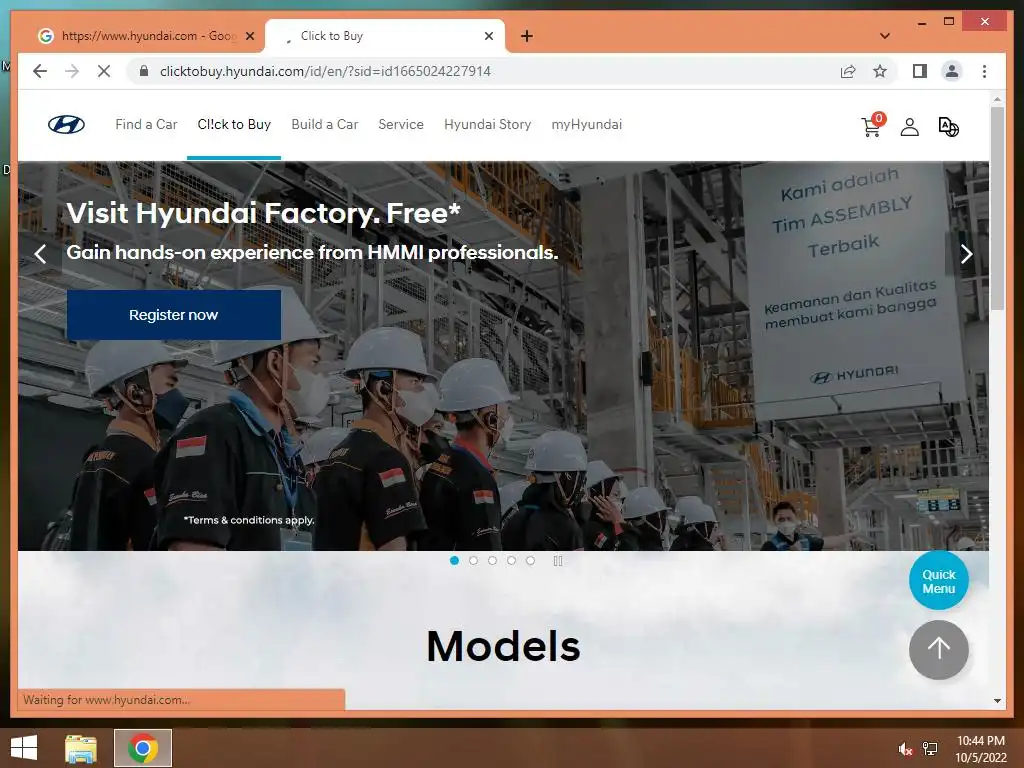Click the muted volume tray icon
The height and width of the screenshot is (768, 1024).
click(906, 749)
